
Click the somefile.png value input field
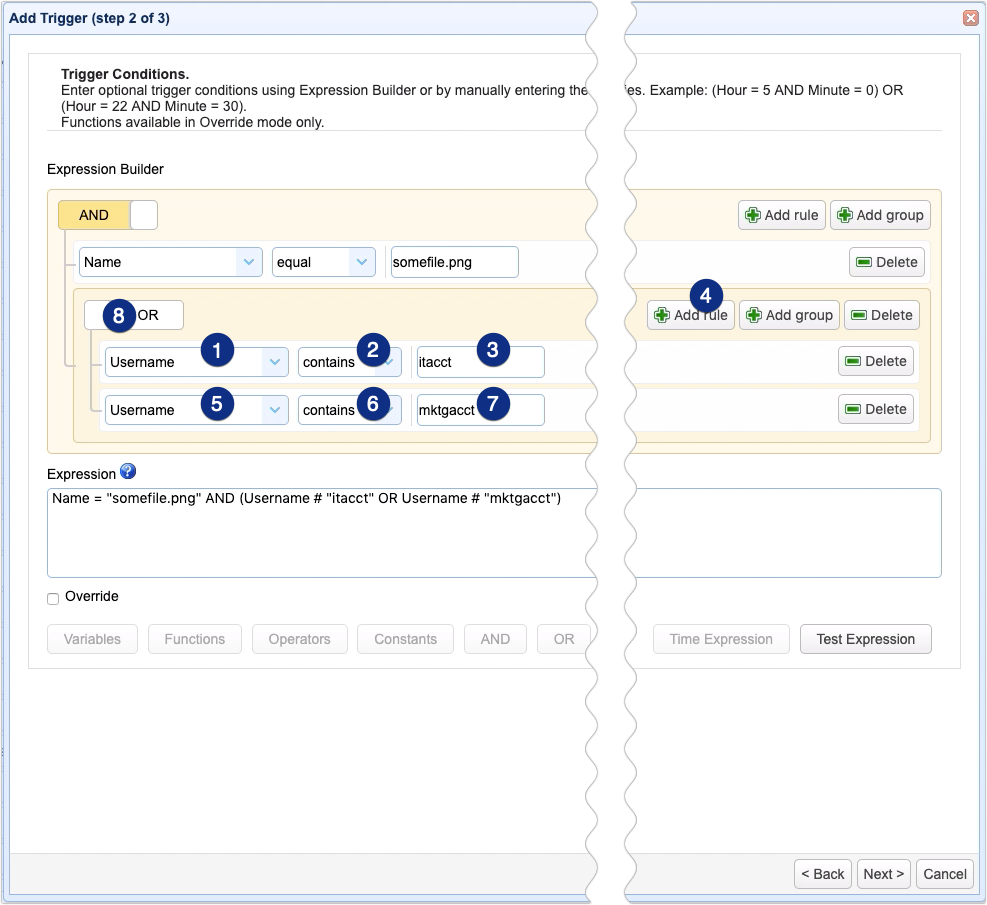[453, 261]
